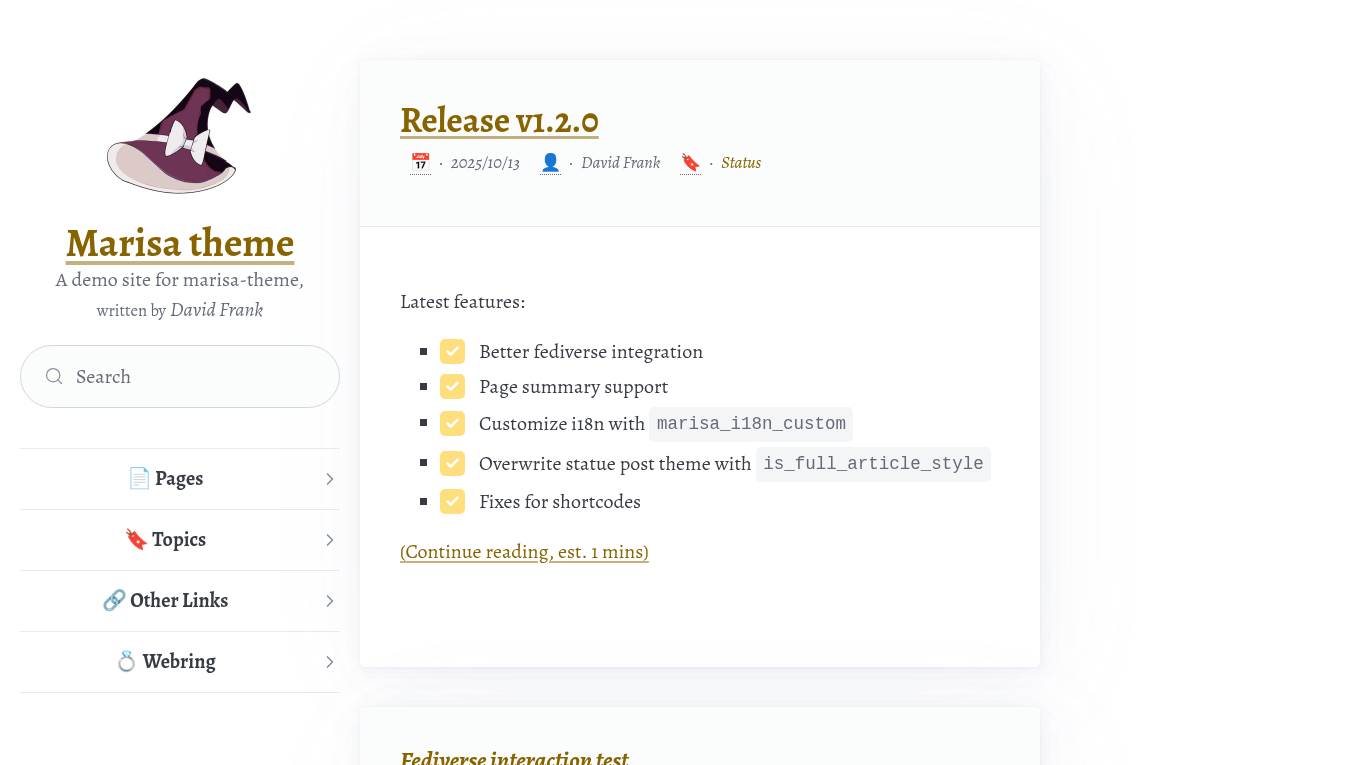
Task: Uncheck the Page summary support item
Action: point(452,386)
